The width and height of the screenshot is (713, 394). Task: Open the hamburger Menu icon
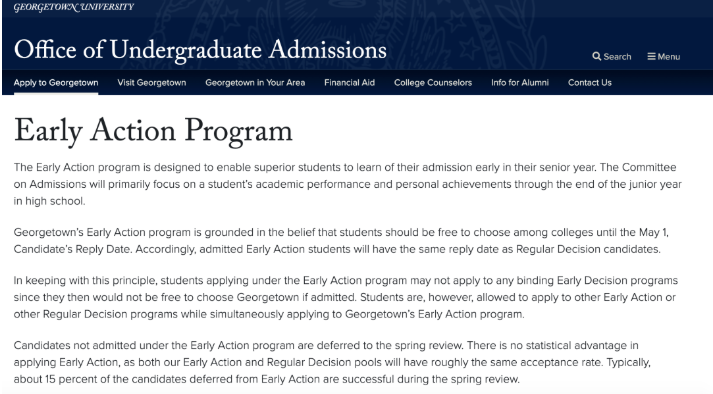tap(651, 56)
